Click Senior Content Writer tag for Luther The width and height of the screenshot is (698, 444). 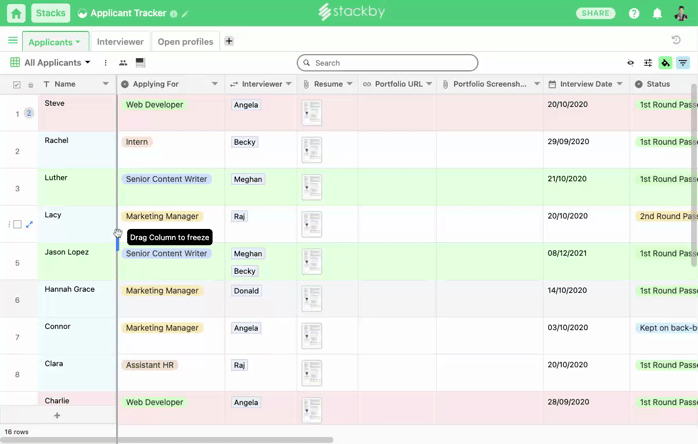(x=166, y=179)
